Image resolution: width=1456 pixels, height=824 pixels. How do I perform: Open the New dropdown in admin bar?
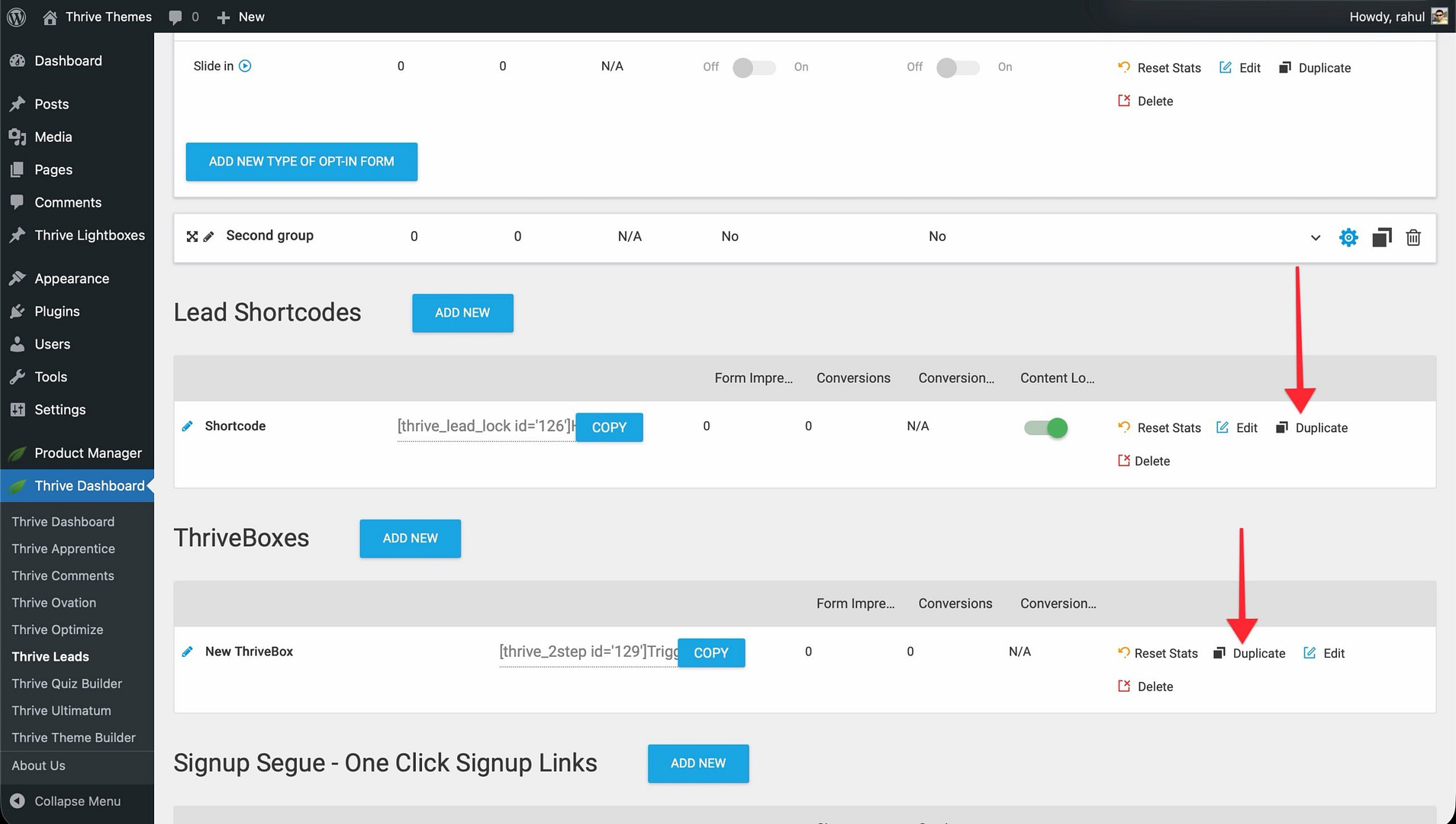[x=241, y=17]
